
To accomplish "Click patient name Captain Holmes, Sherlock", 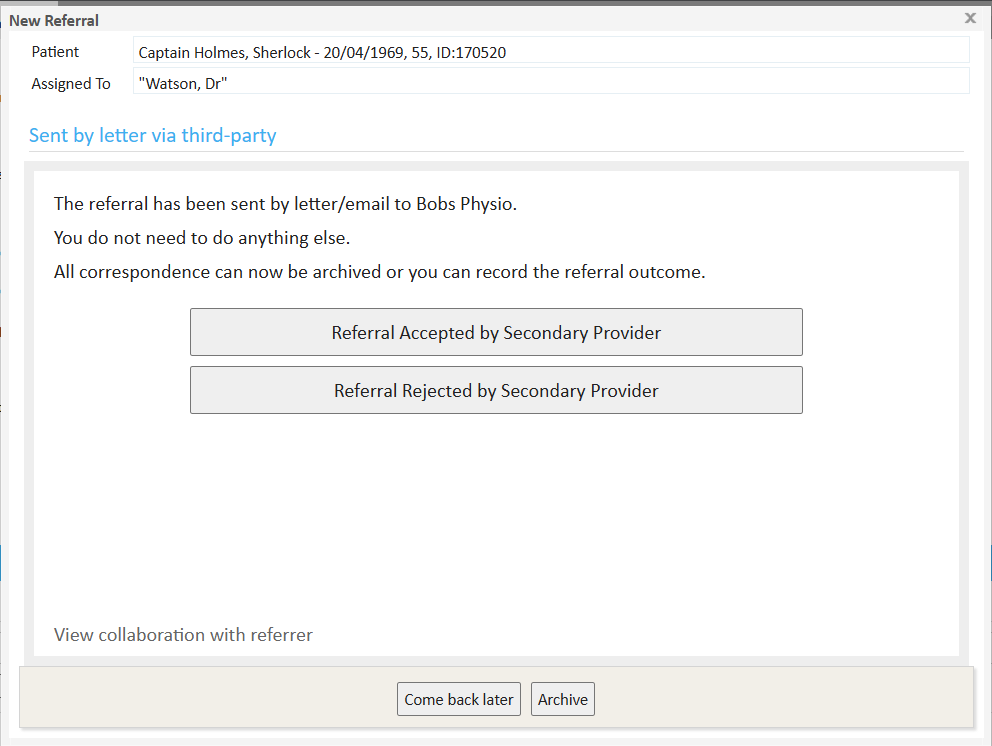I will (224, 52).
